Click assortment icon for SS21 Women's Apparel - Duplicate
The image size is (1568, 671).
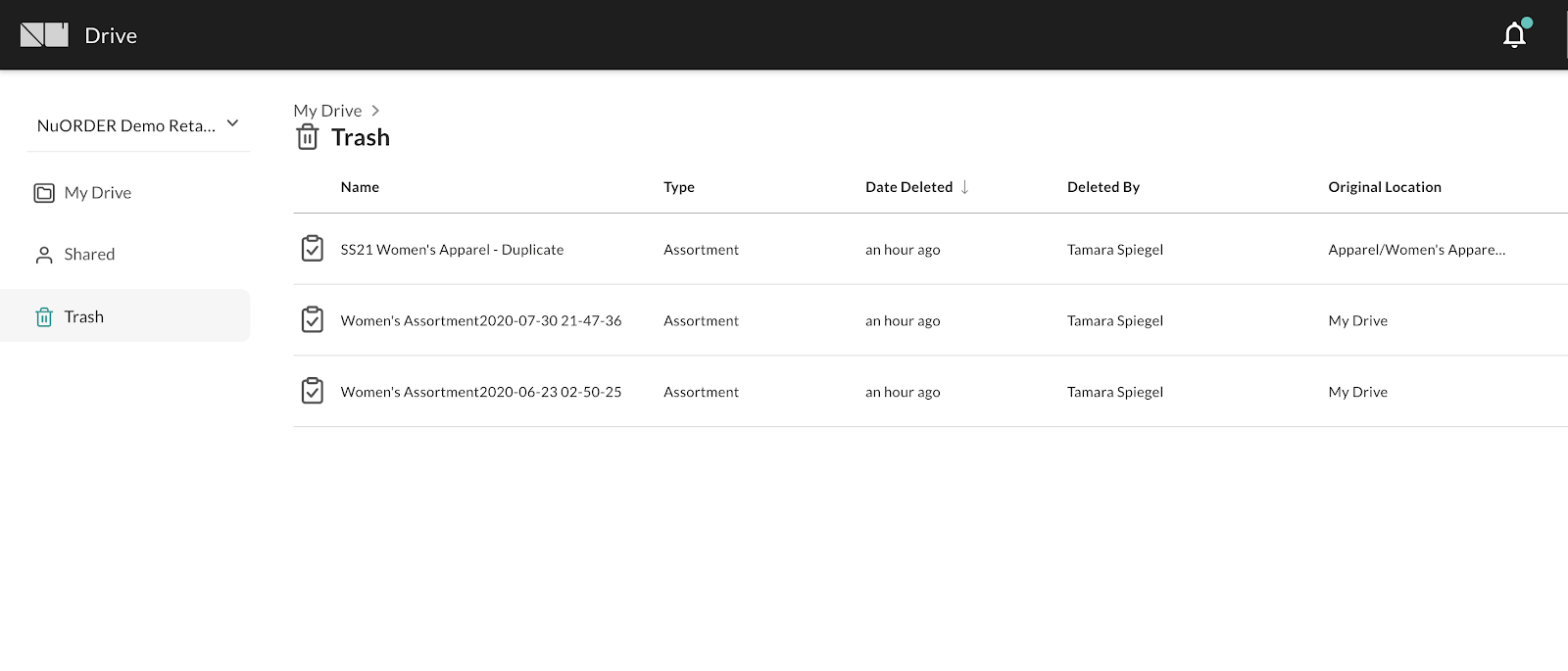point(313,249)
